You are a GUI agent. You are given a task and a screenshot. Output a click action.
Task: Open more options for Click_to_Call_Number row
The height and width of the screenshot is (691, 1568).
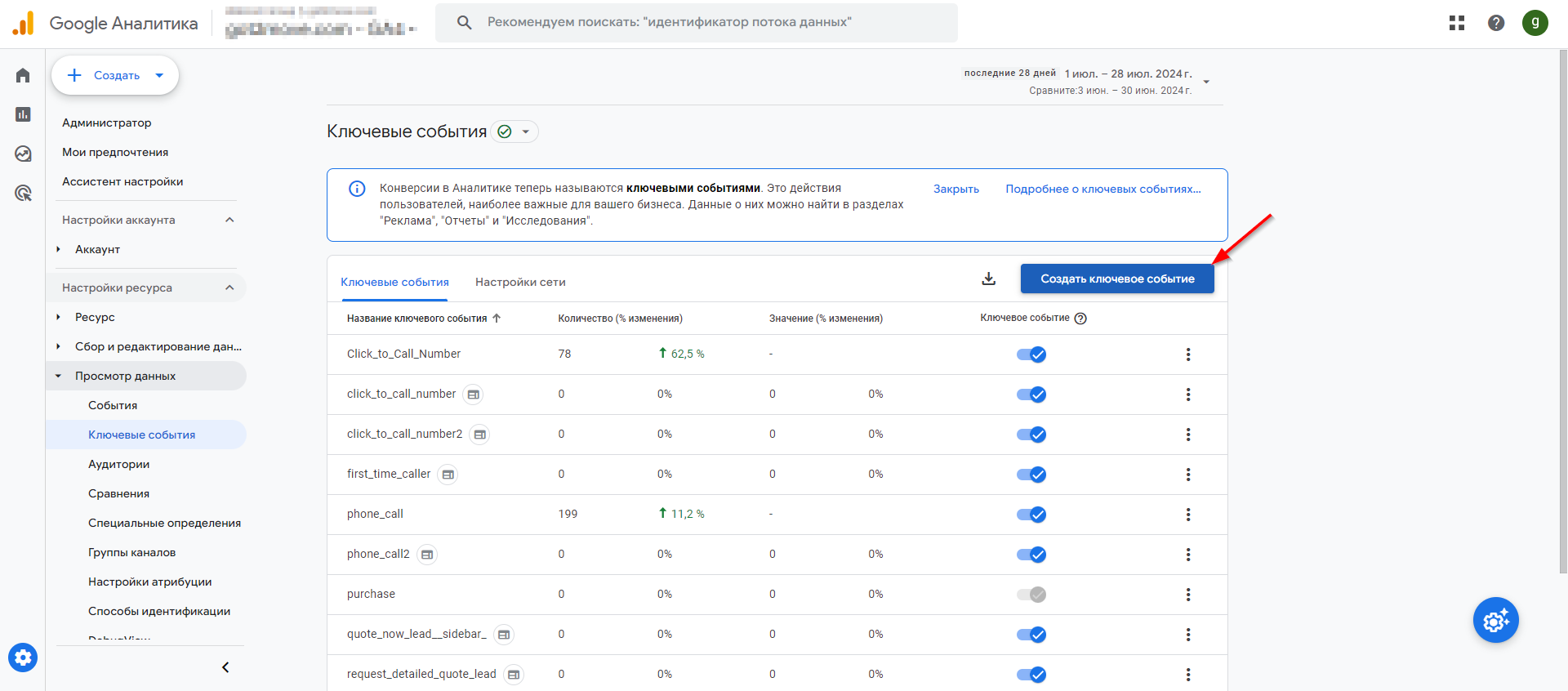1188,354
